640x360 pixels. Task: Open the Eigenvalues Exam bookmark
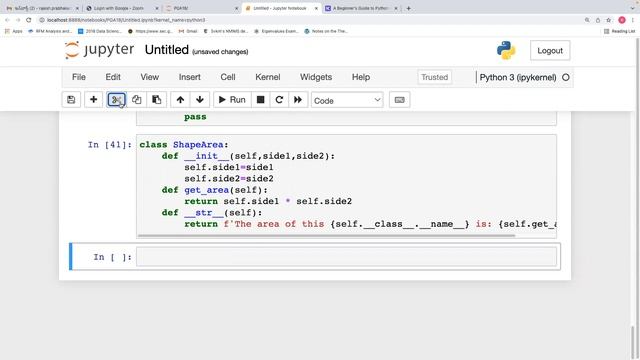click(276, 31)
